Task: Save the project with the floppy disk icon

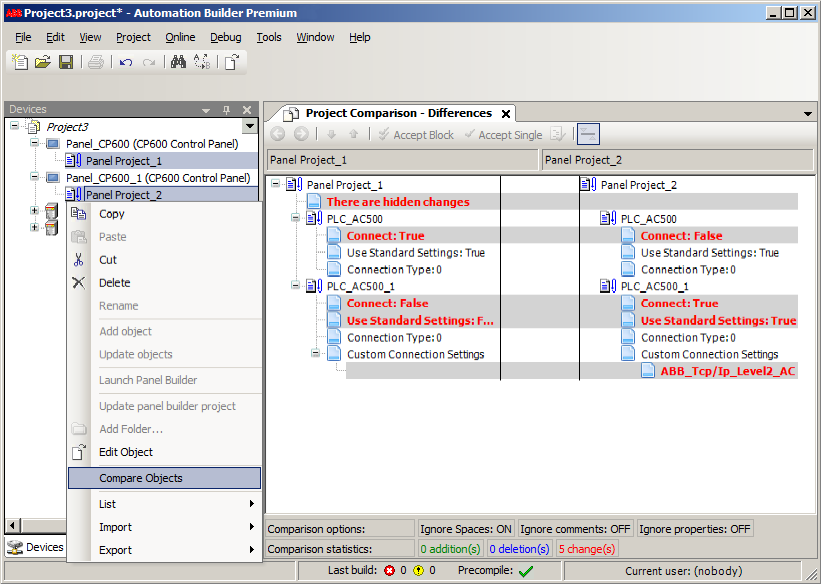Action: pyautogui.click(x=66, y=62)
